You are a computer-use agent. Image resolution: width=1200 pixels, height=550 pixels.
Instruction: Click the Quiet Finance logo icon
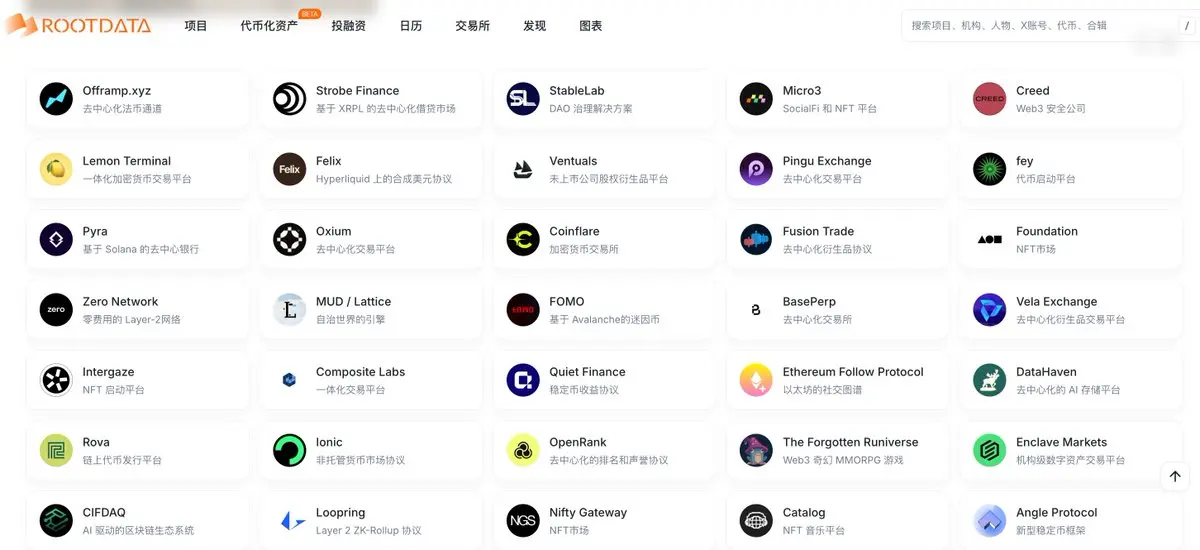click(x=523, y=380)
